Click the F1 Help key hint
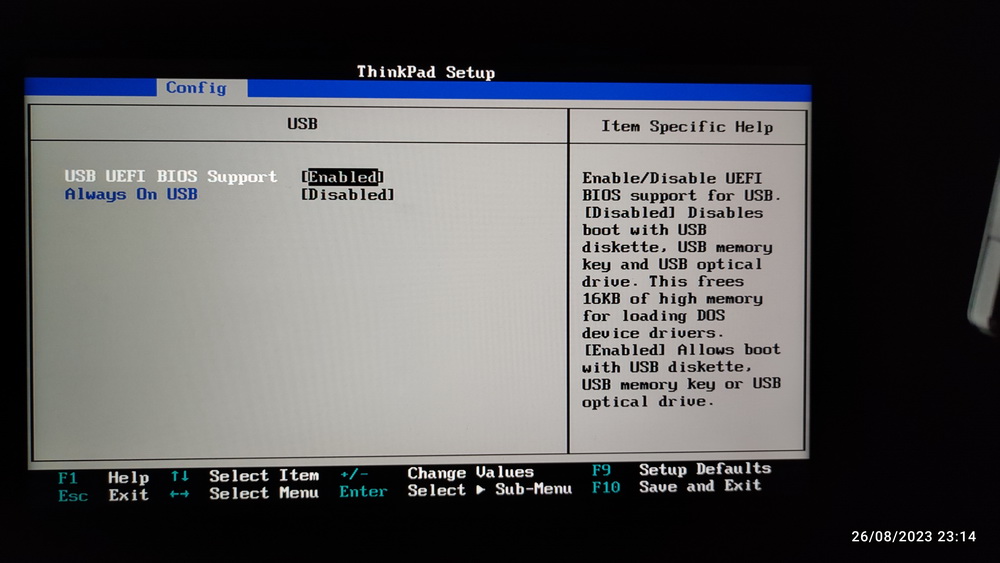The image size is (1000, 563). (103, 478)
